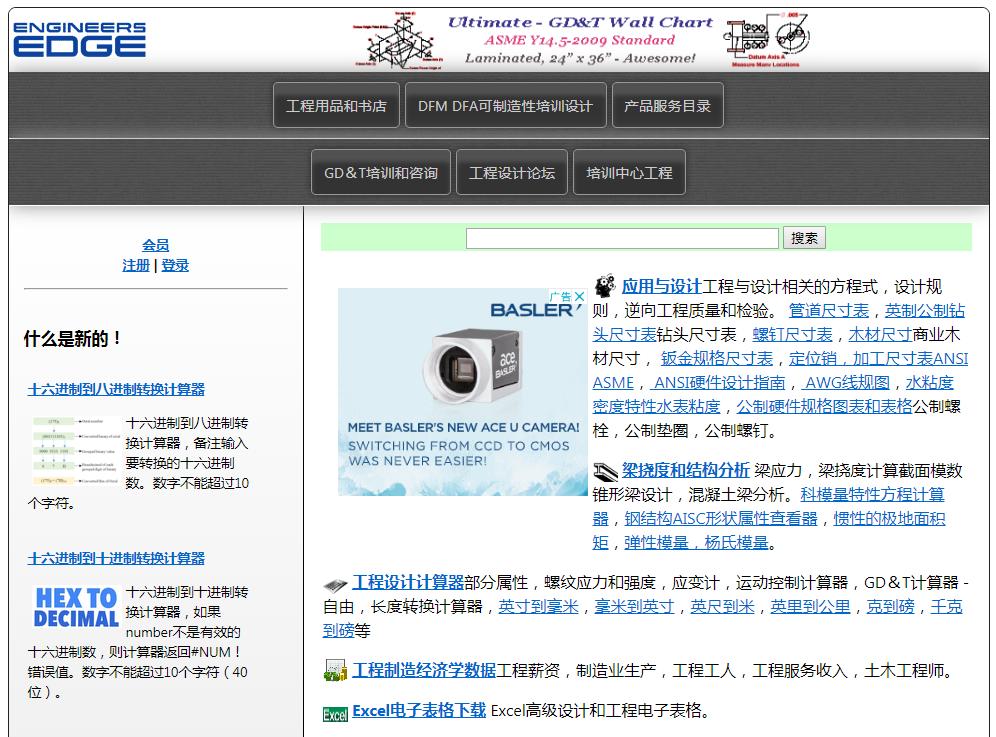Click the 产品服务目录 button
Screen dimensions: 996x737
coord(667,104)
